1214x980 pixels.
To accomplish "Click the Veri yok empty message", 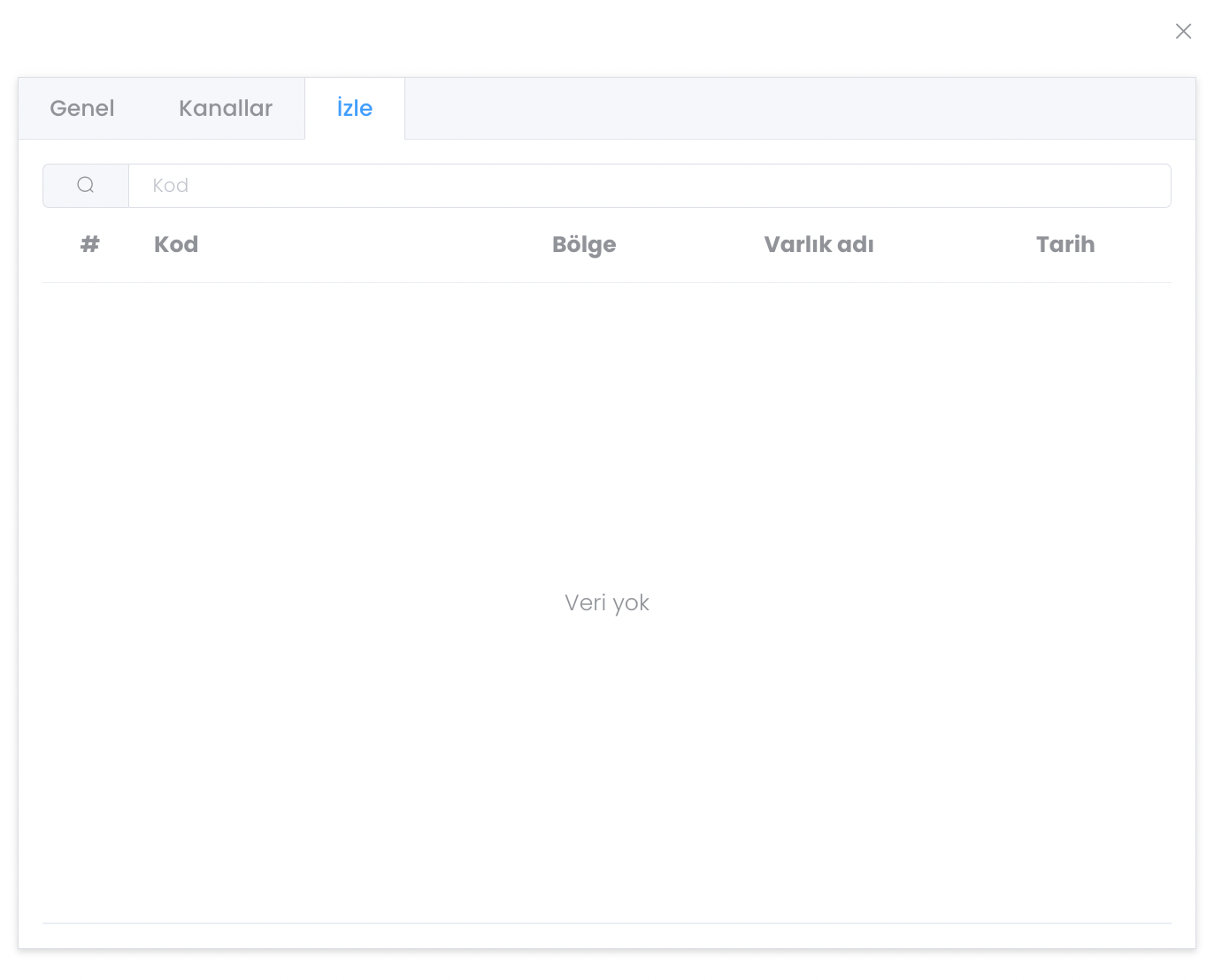I will 607,603.
